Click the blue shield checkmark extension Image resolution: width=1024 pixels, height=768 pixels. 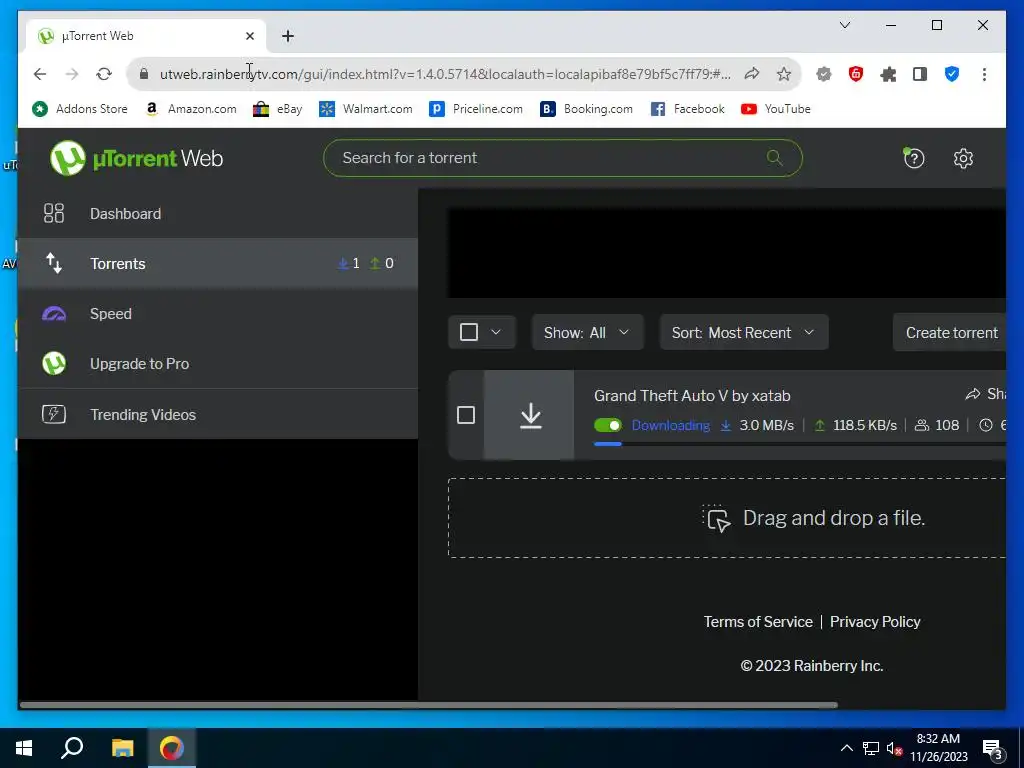click(952, 74)
